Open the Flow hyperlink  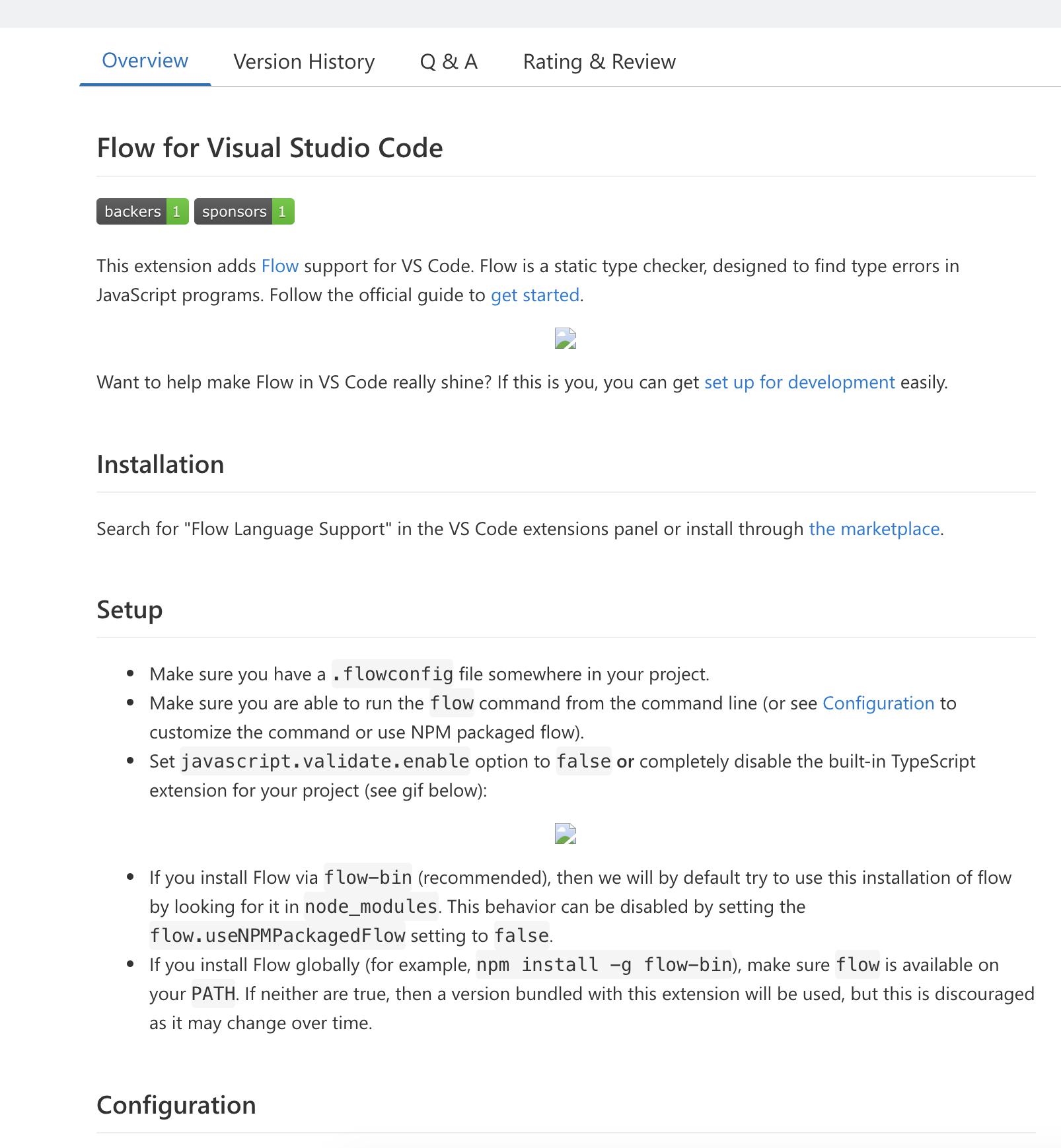point(280,266)
